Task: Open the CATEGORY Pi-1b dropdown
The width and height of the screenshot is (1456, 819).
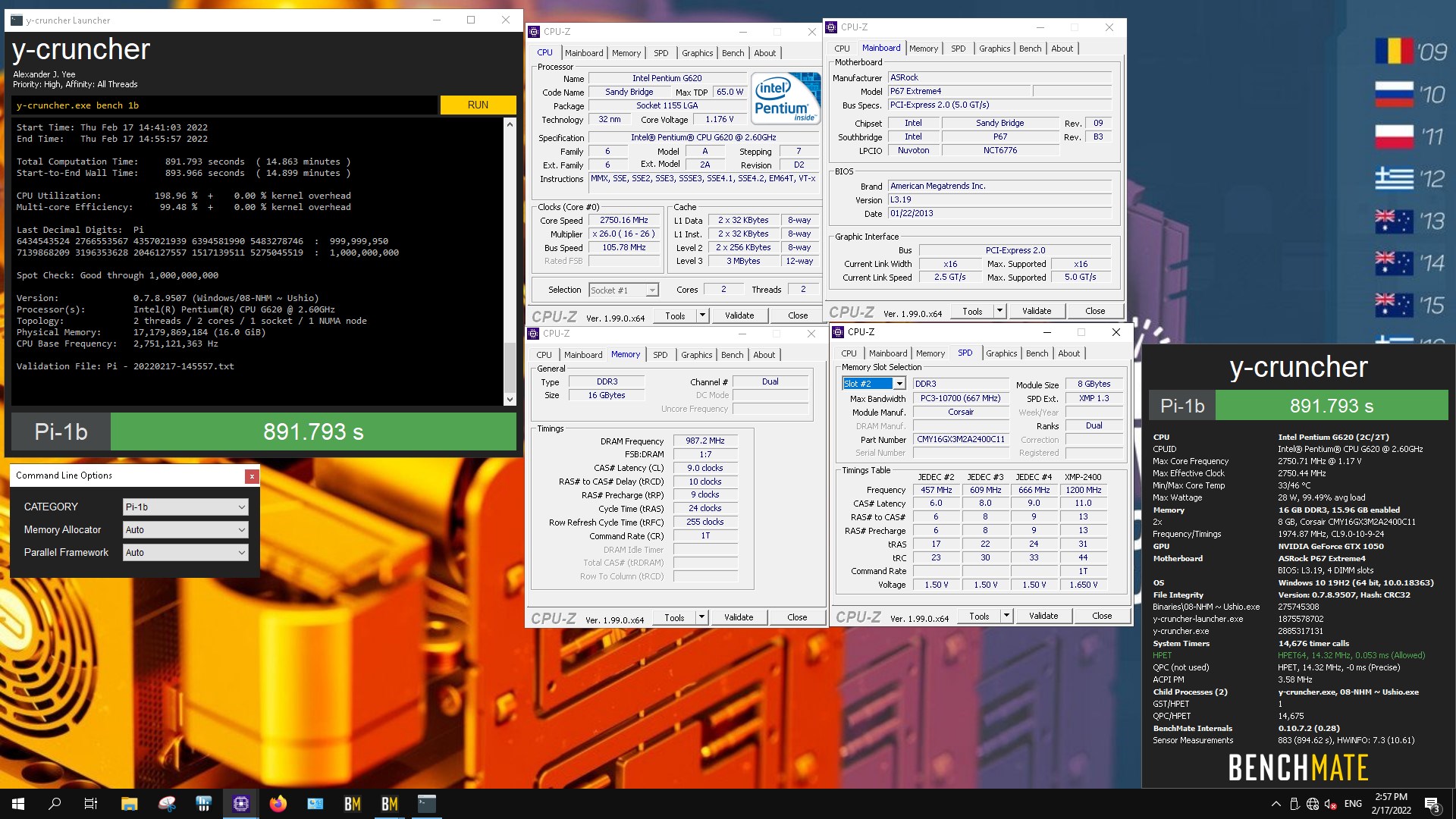Action: coord(186,507)
